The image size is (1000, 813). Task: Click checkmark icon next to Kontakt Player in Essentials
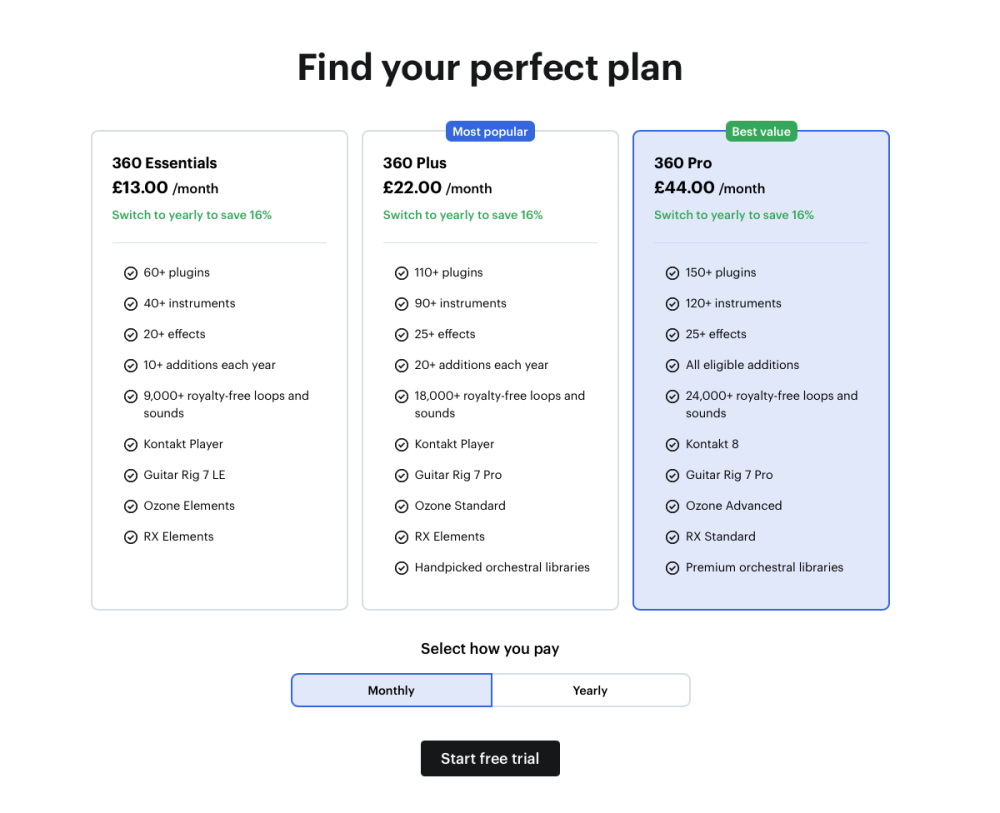tap(130, 445)
